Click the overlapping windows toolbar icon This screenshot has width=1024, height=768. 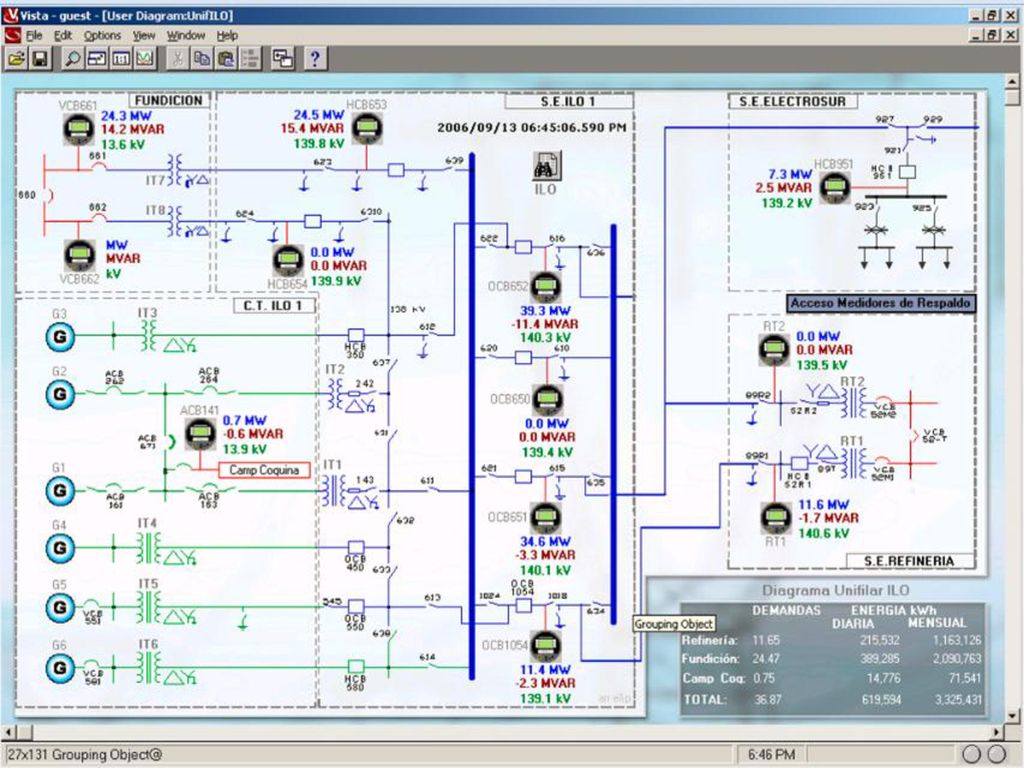[283, 59]
